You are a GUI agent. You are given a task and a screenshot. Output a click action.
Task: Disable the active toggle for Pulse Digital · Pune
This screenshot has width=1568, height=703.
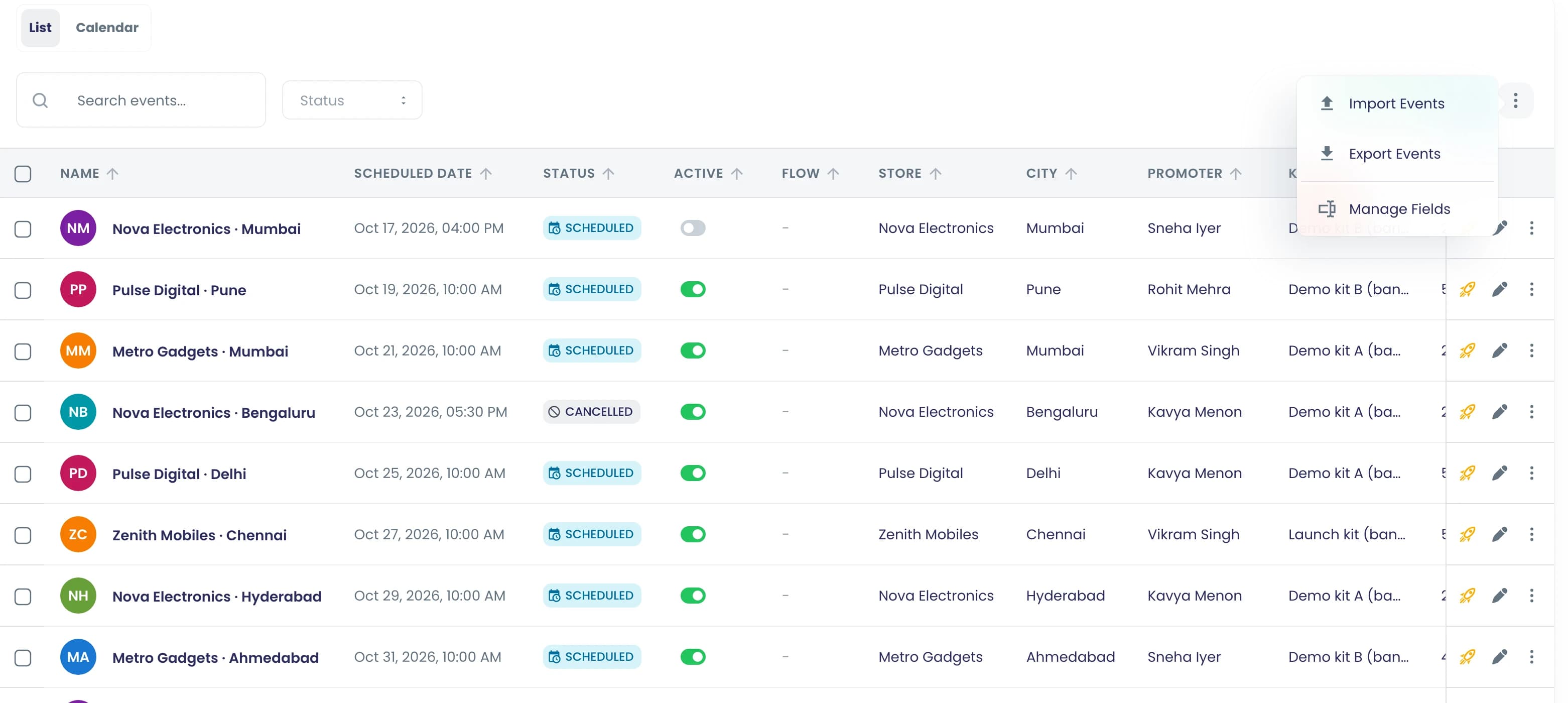tap(693, 289)
